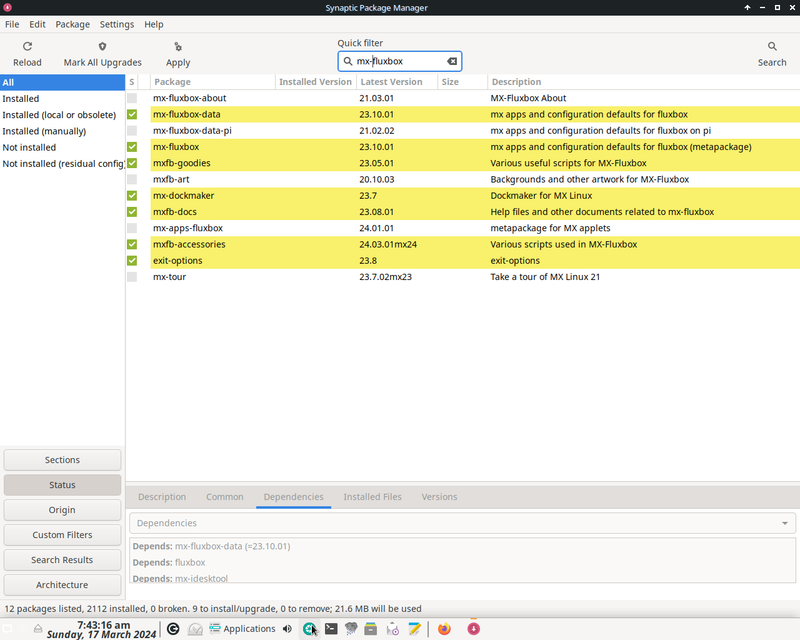Open the Help menu
800x640 pixels.
(154, 24)
